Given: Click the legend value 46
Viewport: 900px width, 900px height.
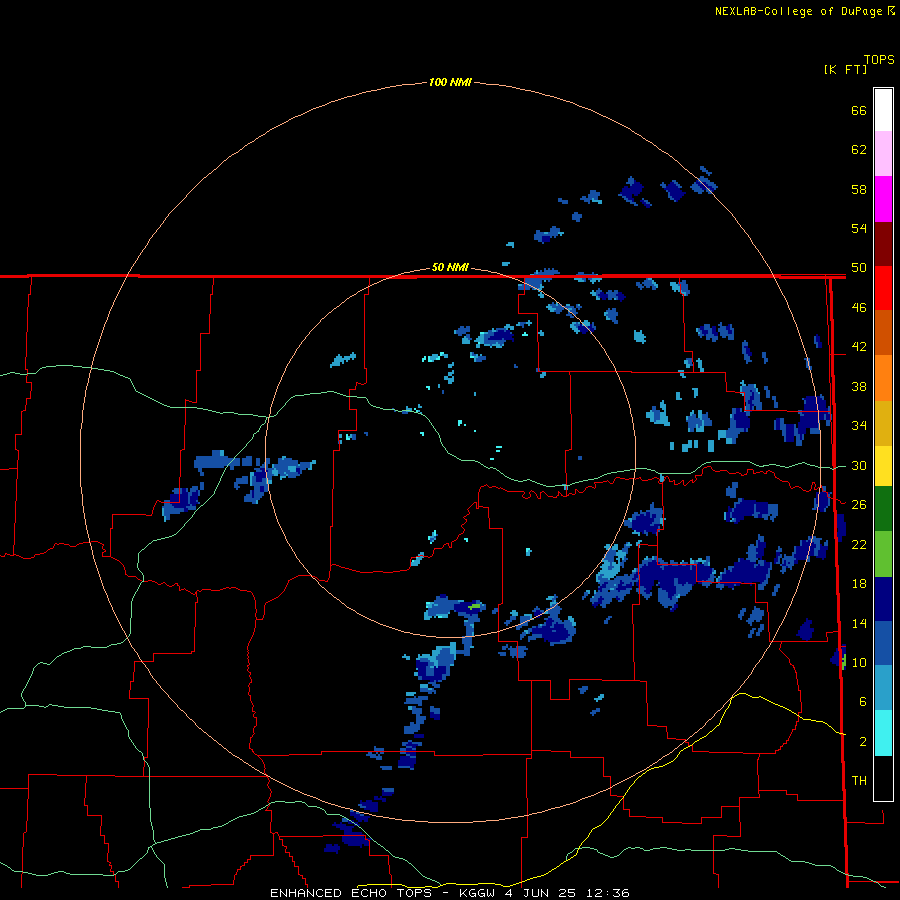Looking at the screenshot, I should (x=859, y=307).
